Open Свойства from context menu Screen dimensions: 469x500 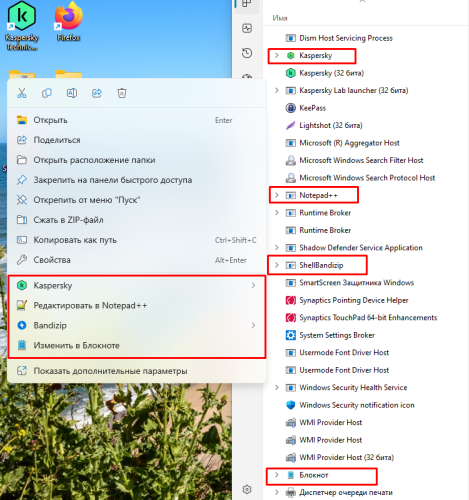tap(137, 260)
